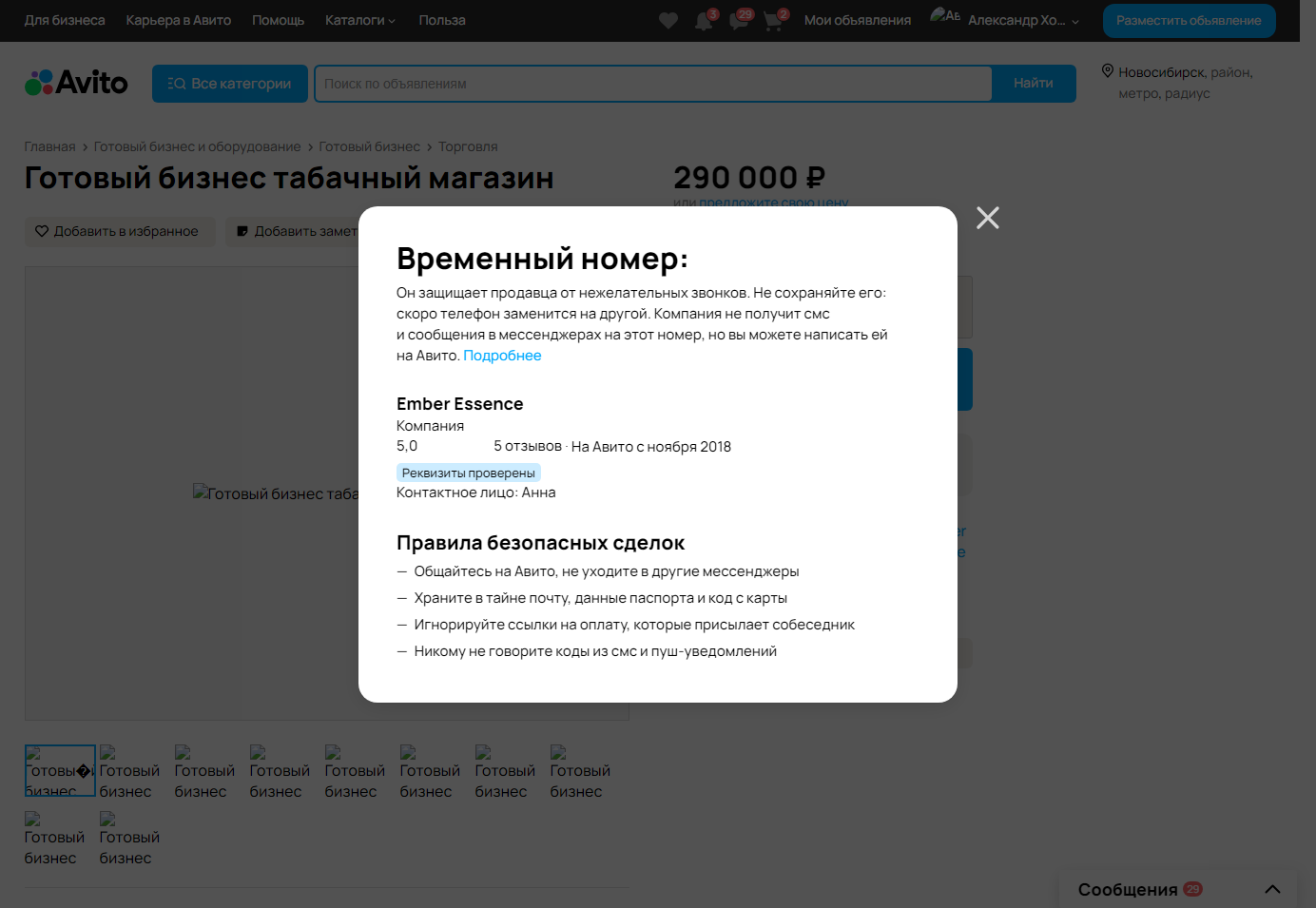This screenshot has width=1316, height=908.
Task: Expand Александр Хо... account menu
Action: tap(1023, 20)
